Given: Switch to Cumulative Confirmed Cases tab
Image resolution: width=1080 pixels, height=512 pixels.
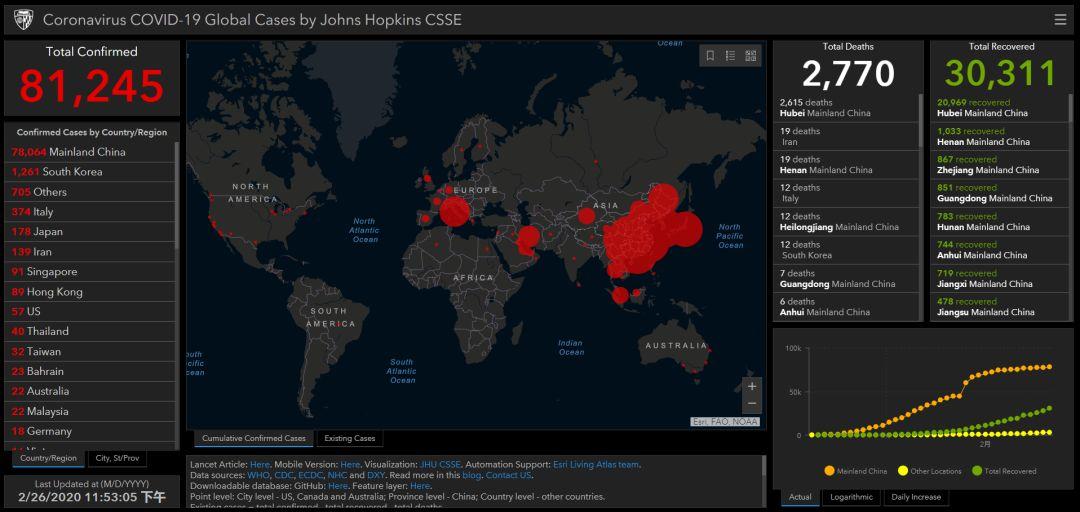Looking at the screenshot, I should [x=253, y=438].
